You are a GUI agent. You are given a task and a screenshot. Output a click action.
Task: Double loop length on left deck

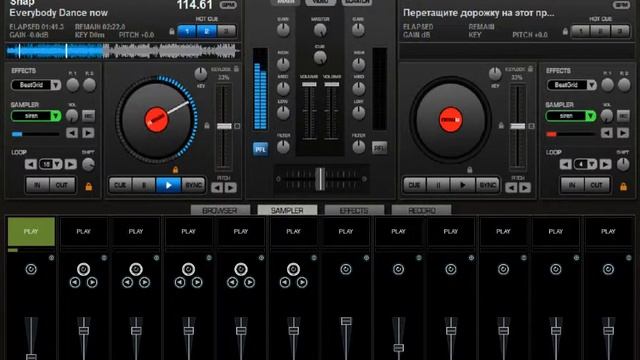[71, 164]
